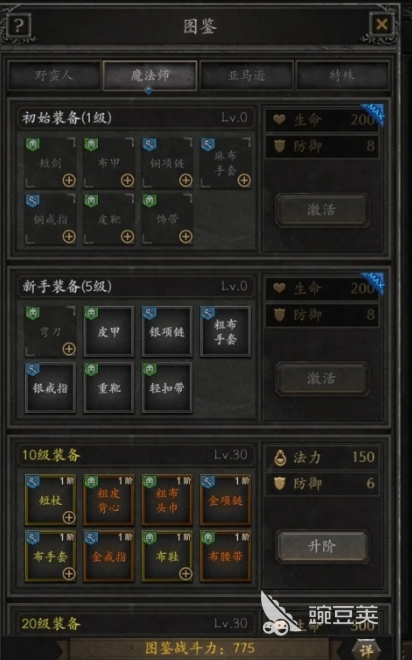Click 激活 button for 新手装备

[322, 378]
